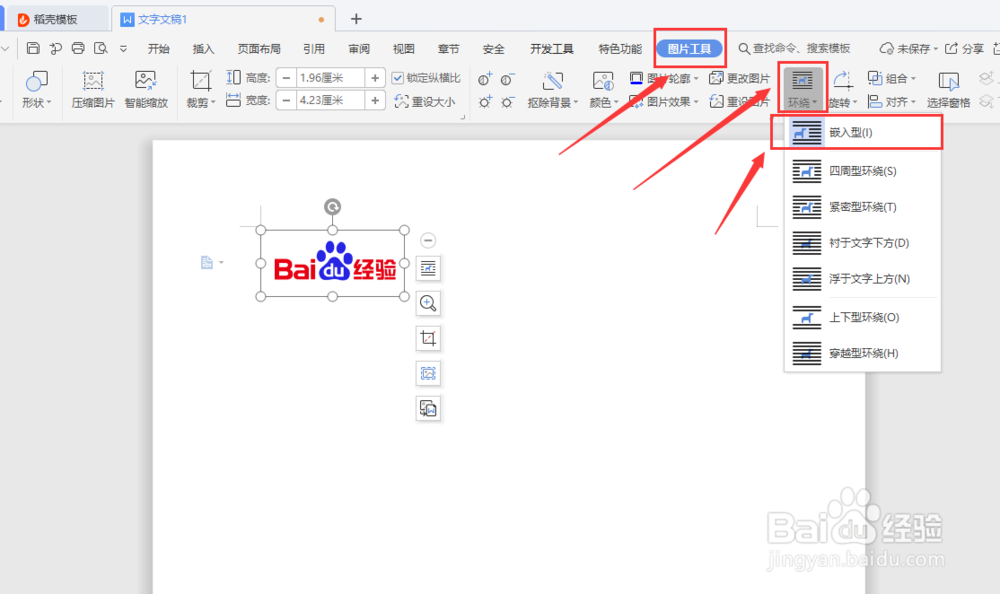The height and width of the screenshot is (594, 1000).
Task: Select 紧密型环绕(T) tight wrap option
Action: point(862,207)
